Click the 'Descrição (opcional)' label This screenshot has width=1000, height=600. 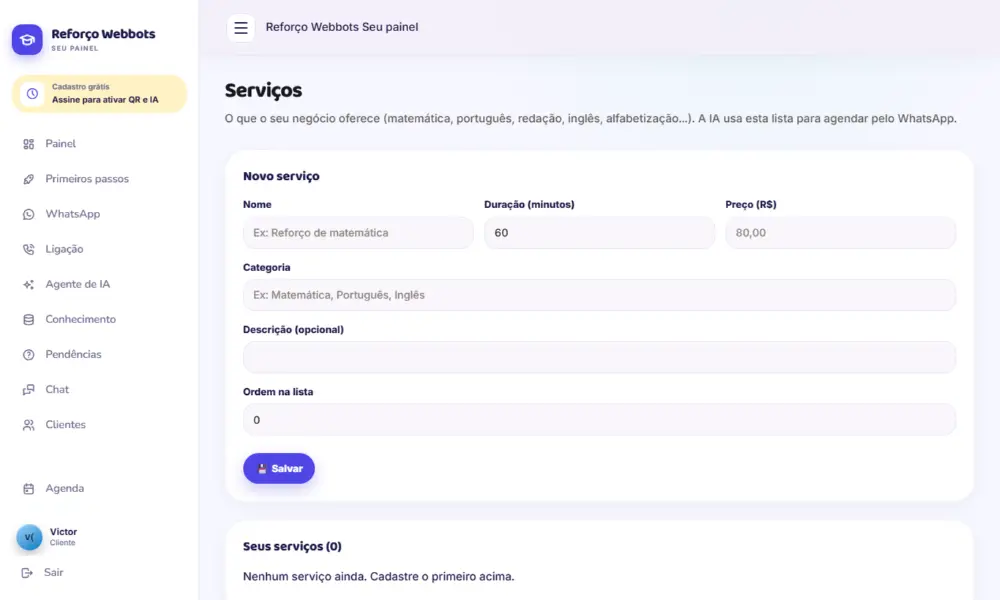click(x=293, y=330)
